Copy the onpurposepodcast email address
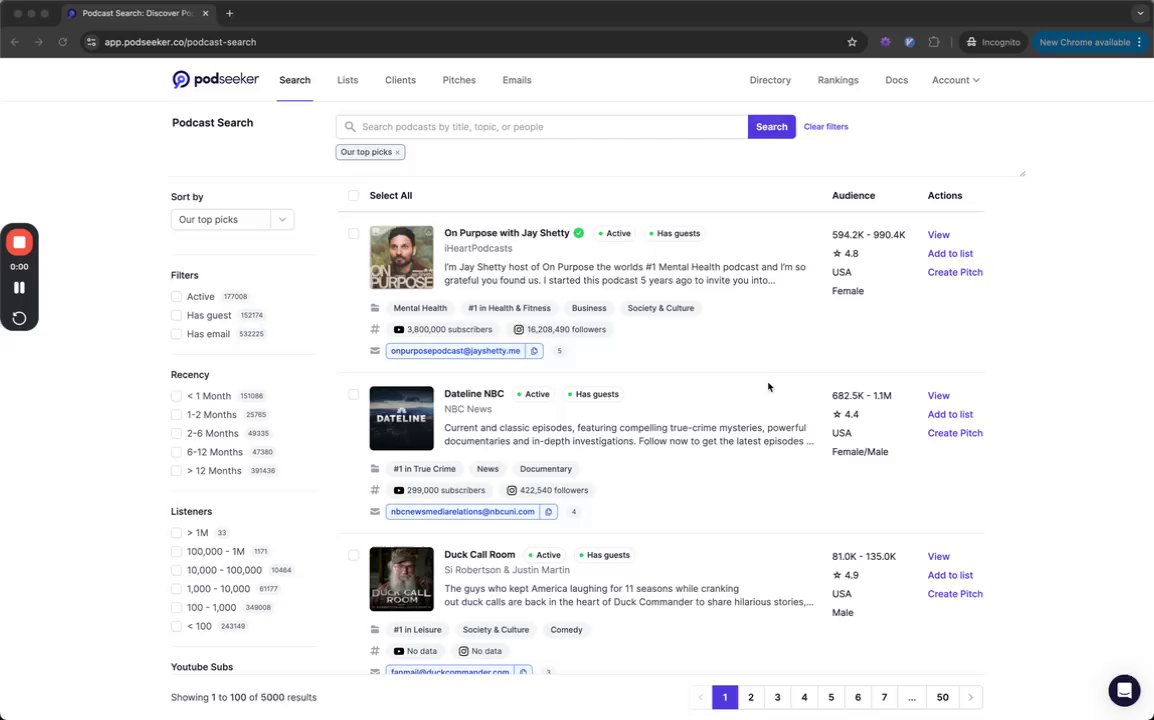 (535, 351)
